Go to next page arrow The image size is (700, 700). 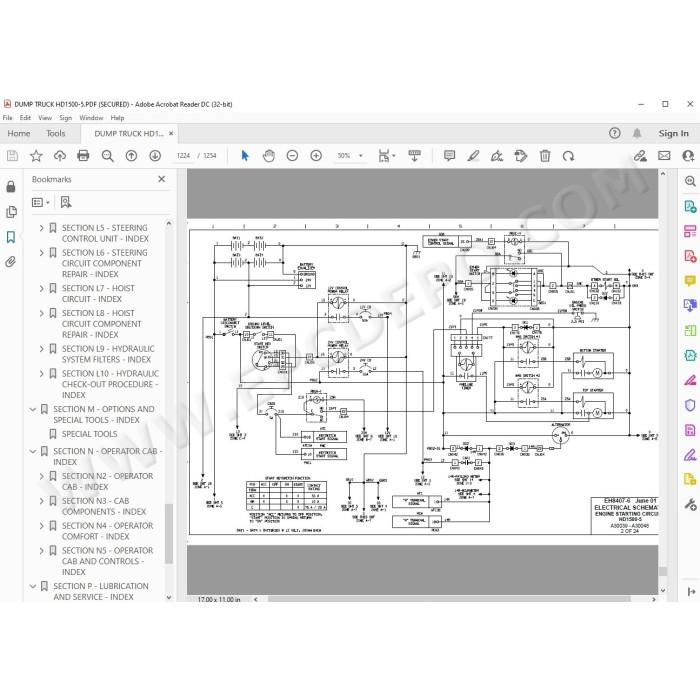(x=155, y=156)
